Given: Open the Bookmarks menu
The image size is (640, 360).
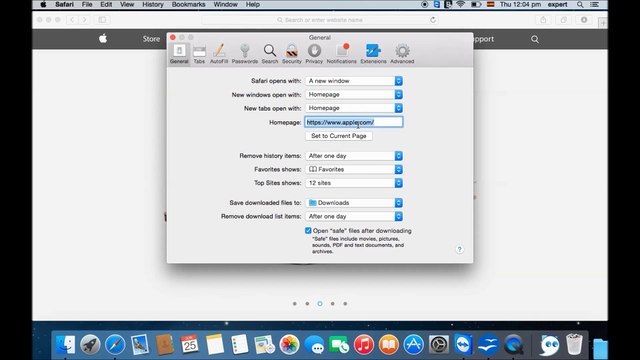Looking at the screenshot, I should click(x=189, y=4).
